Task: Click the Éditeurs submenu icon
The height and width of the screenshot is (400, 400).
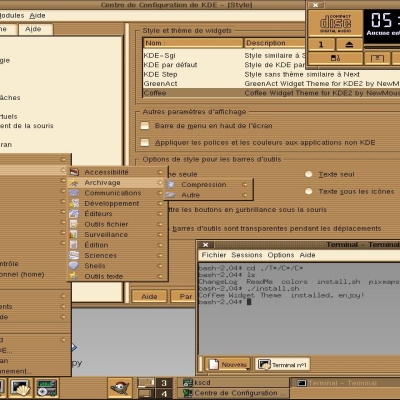Action: point(74,214)
